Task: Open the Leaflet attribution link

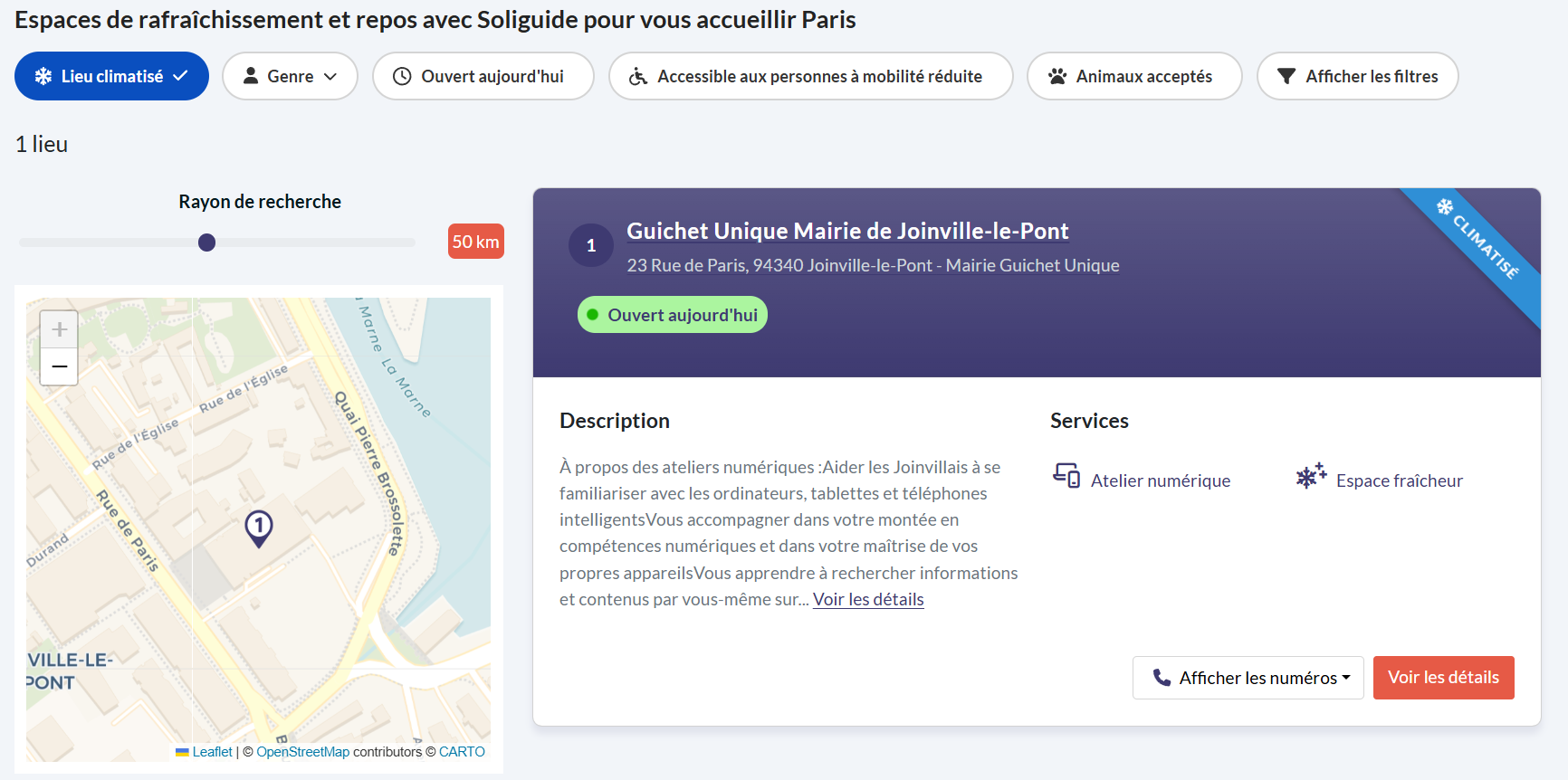Action: (x=212, y=752)
